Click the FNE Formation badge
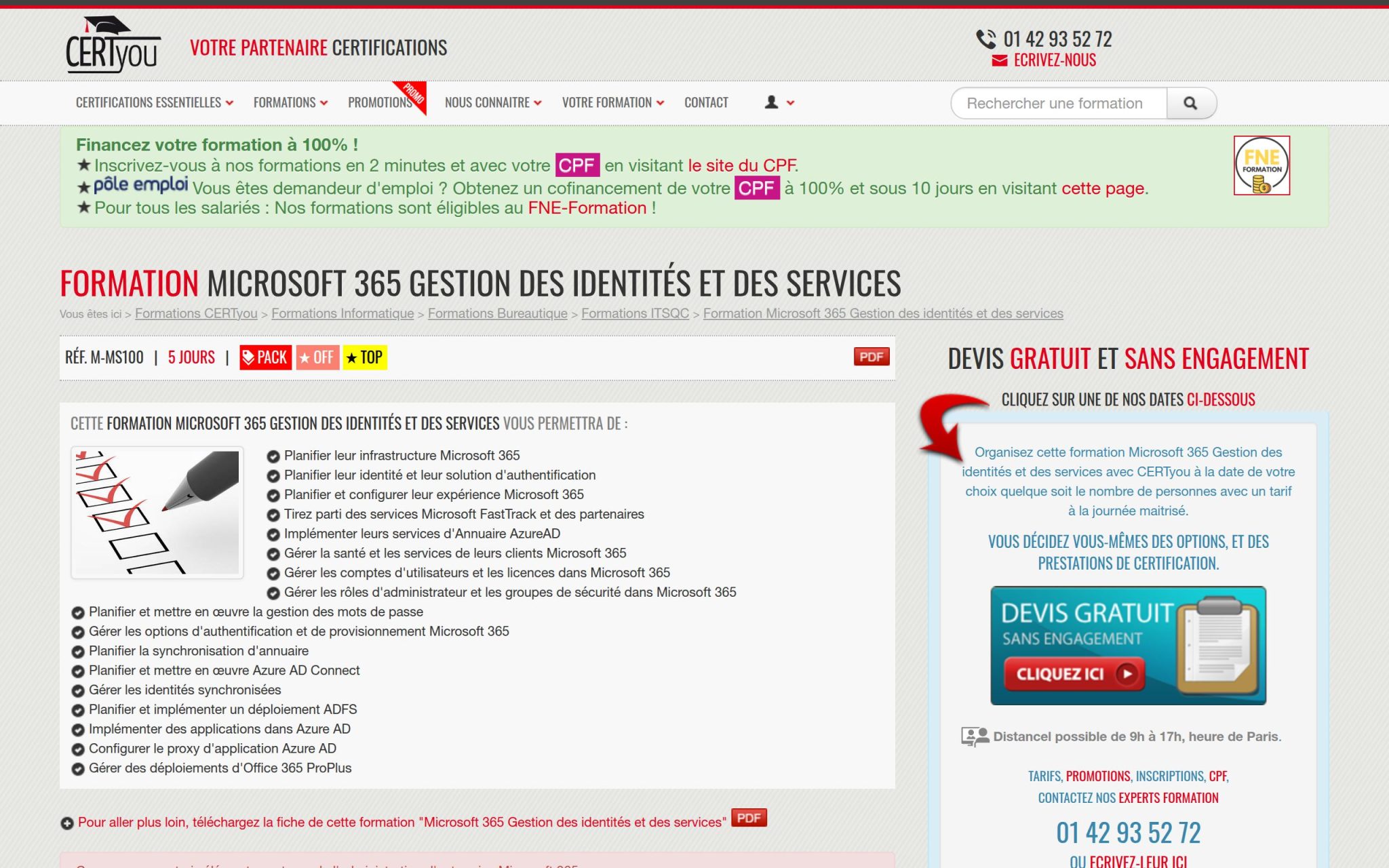Viewport: 1389px width, 868px height. (1261, 165)
